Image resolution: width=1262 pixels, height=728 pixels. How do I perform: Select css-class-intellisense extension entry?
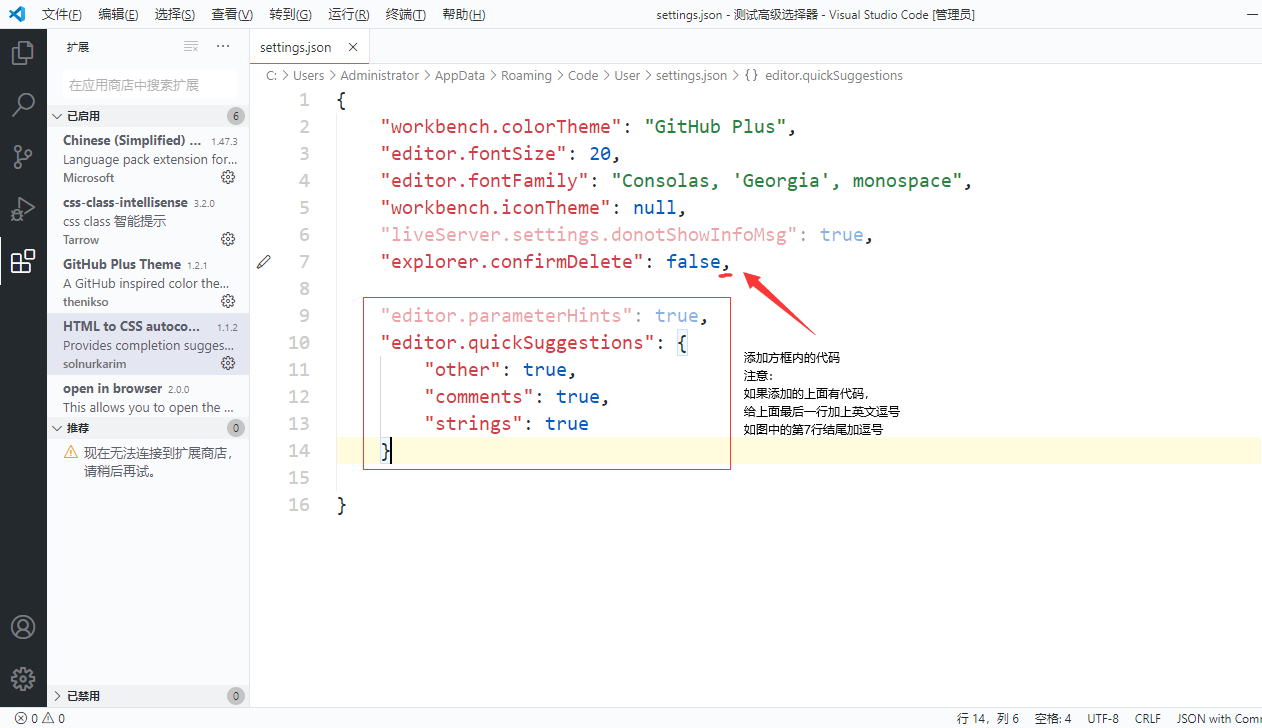coord(148,220)
